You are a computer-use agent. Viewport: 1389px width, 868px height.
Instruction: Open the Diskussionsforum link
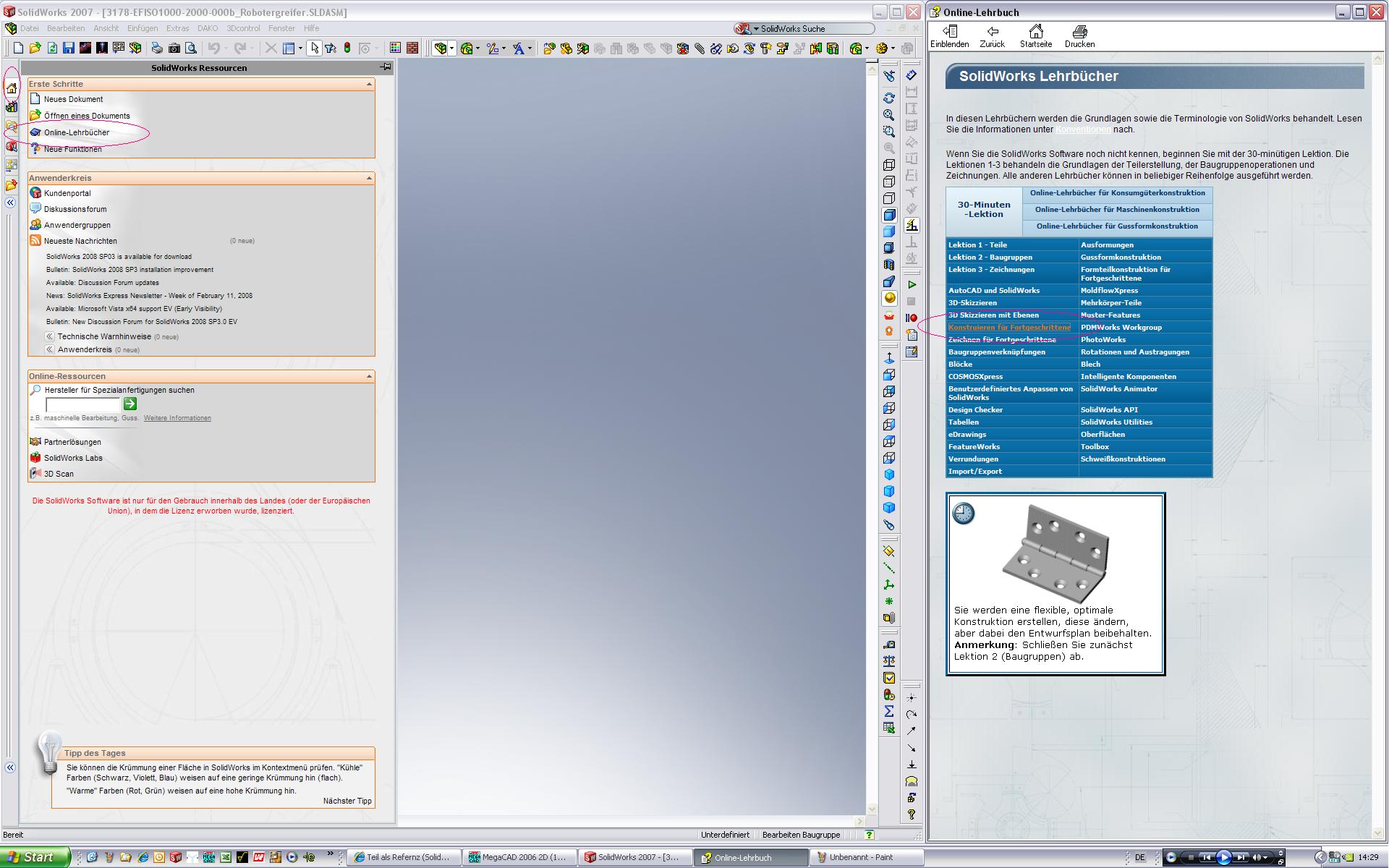[x=75, y=209]
